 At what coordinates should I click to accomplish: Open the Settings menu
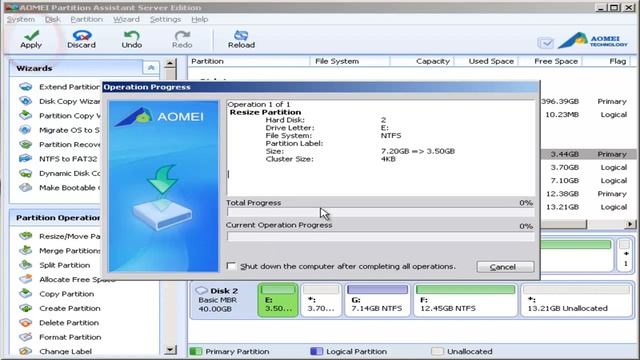pyautogui.click(x=165, y=19)
